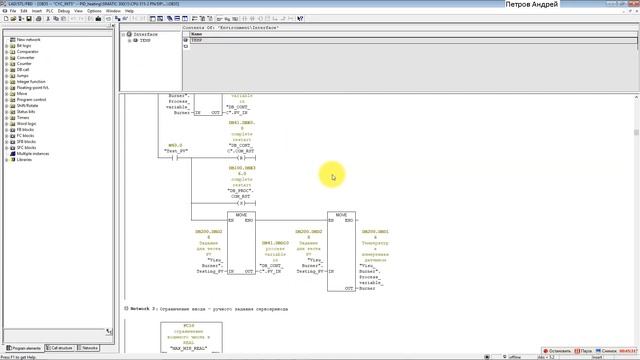The image size is (640, 360).
Task: Click the Test_PV contact
Action: [x=176, y=158]
